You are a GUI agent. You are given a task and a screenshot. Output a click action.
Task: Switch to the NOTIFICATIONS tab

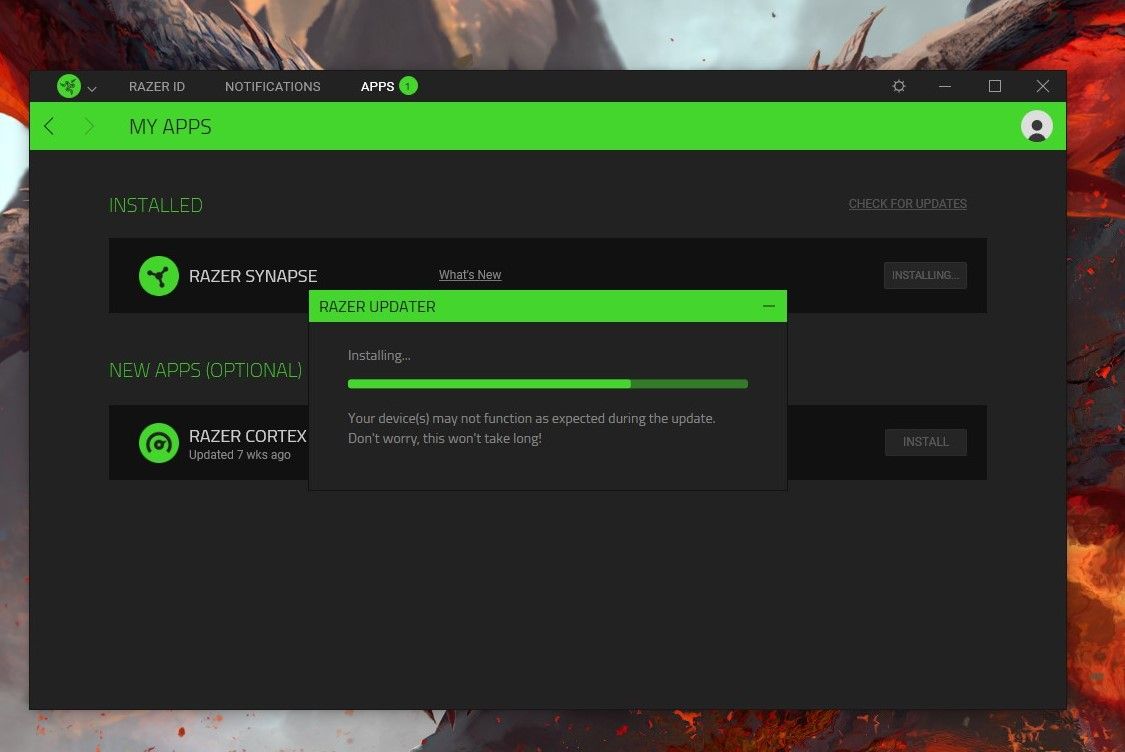coord(273,87)
